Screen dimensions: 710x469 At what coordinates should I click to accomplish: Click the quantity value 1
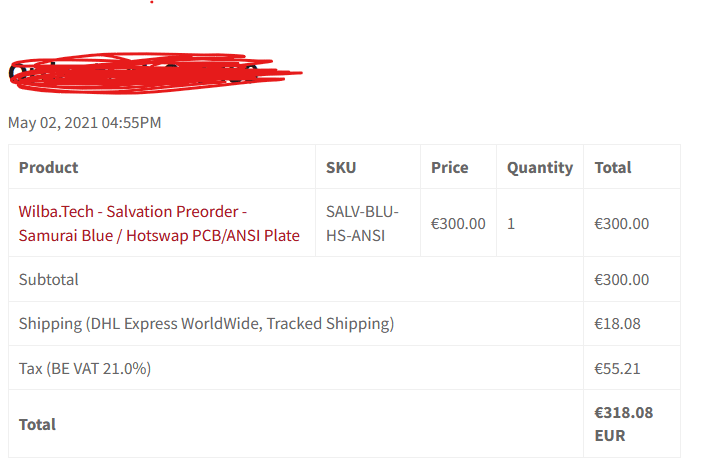(x=511, y=224)
